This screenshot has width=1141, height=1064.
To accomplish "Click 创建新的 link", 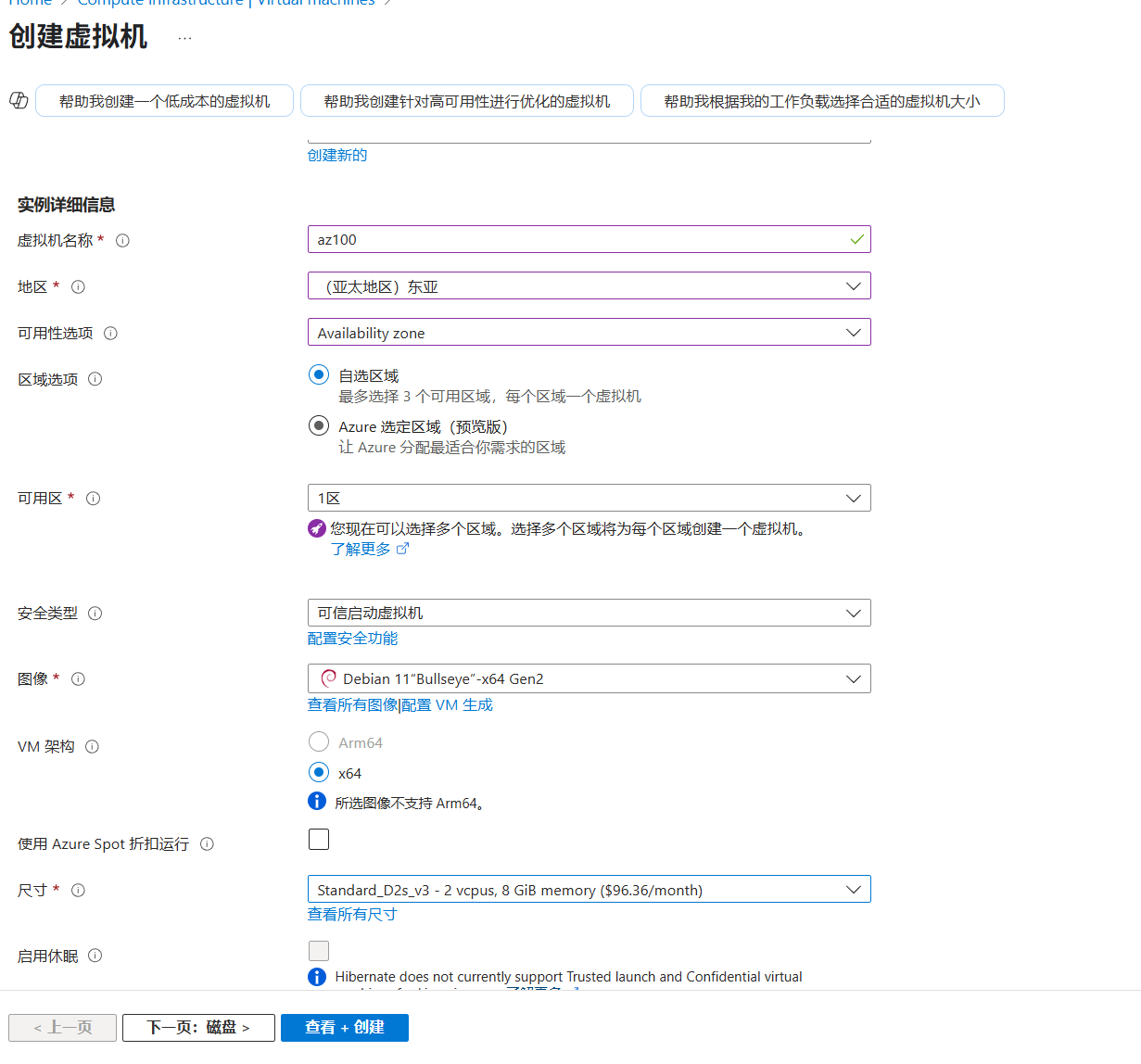I will (x=337, y=155).
